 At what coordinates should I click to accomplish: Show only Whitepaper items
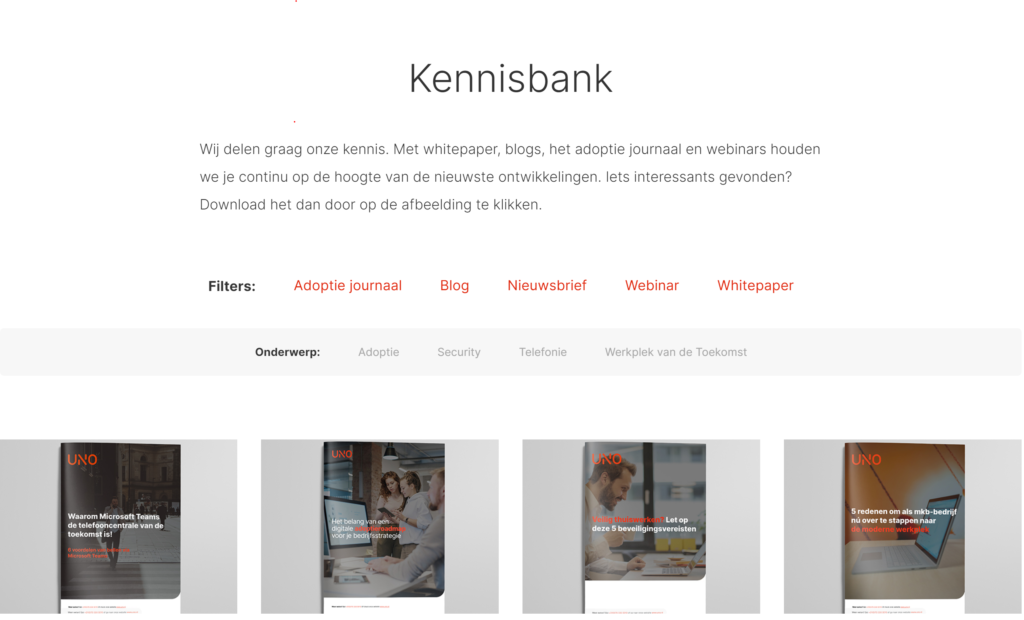(756, 286)
